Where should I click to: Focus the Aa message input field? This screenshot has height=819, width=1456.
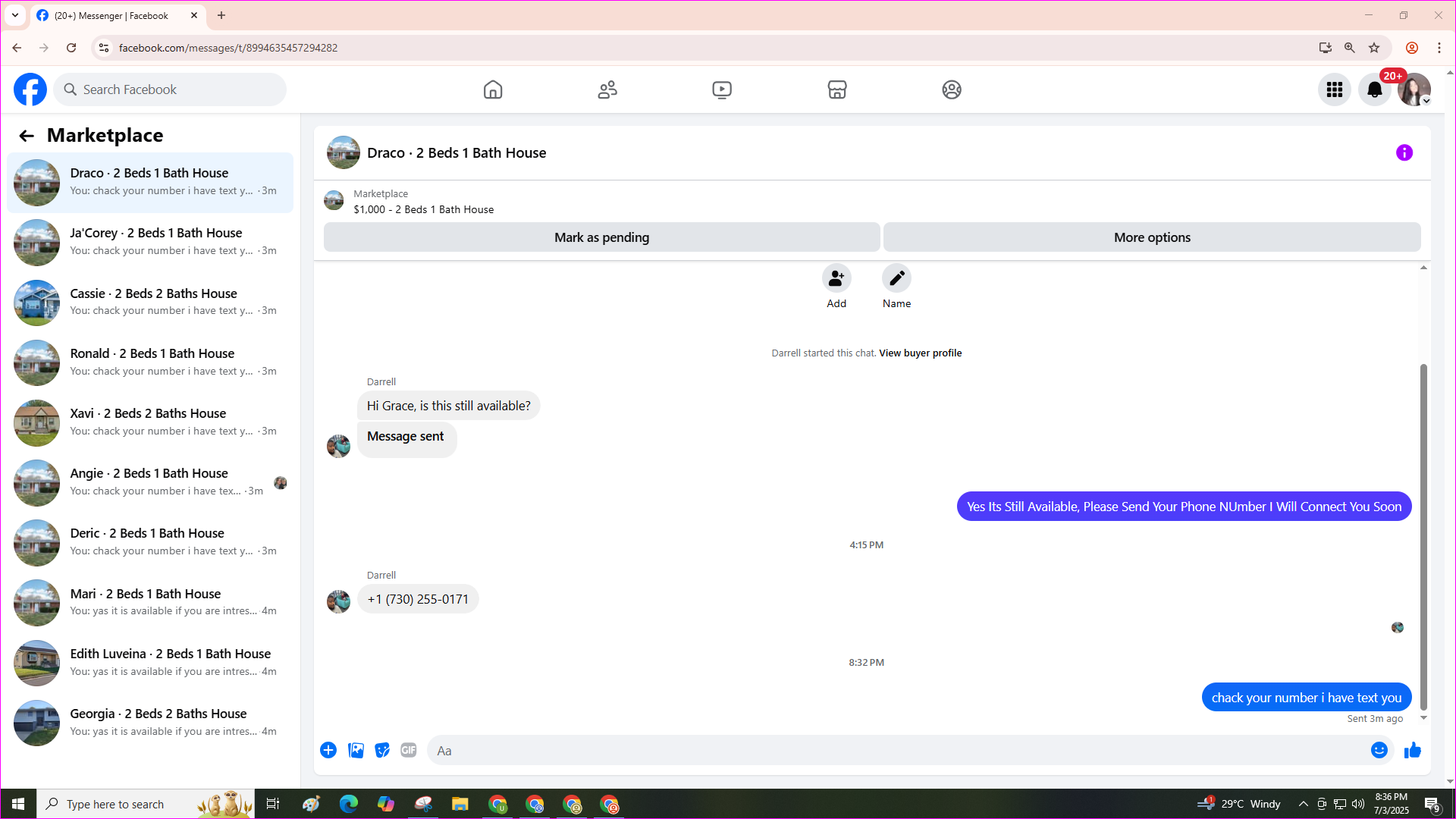point(895,751)
